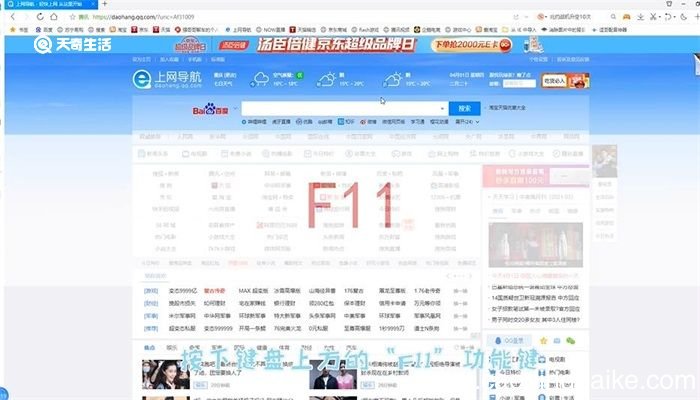
Task: Click the 下单抢2000元E卡 button
Action: click(471, 45)
